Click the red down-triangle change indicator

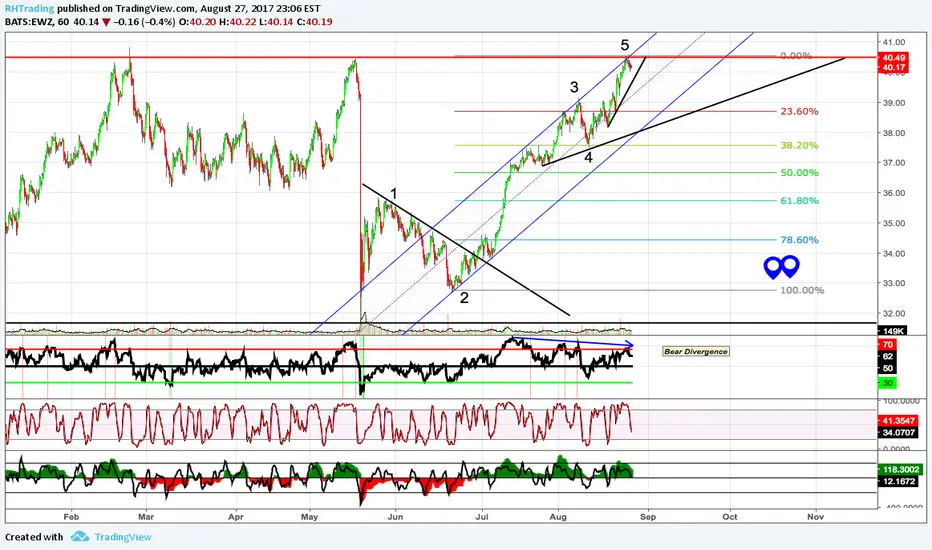click(106, 22)
